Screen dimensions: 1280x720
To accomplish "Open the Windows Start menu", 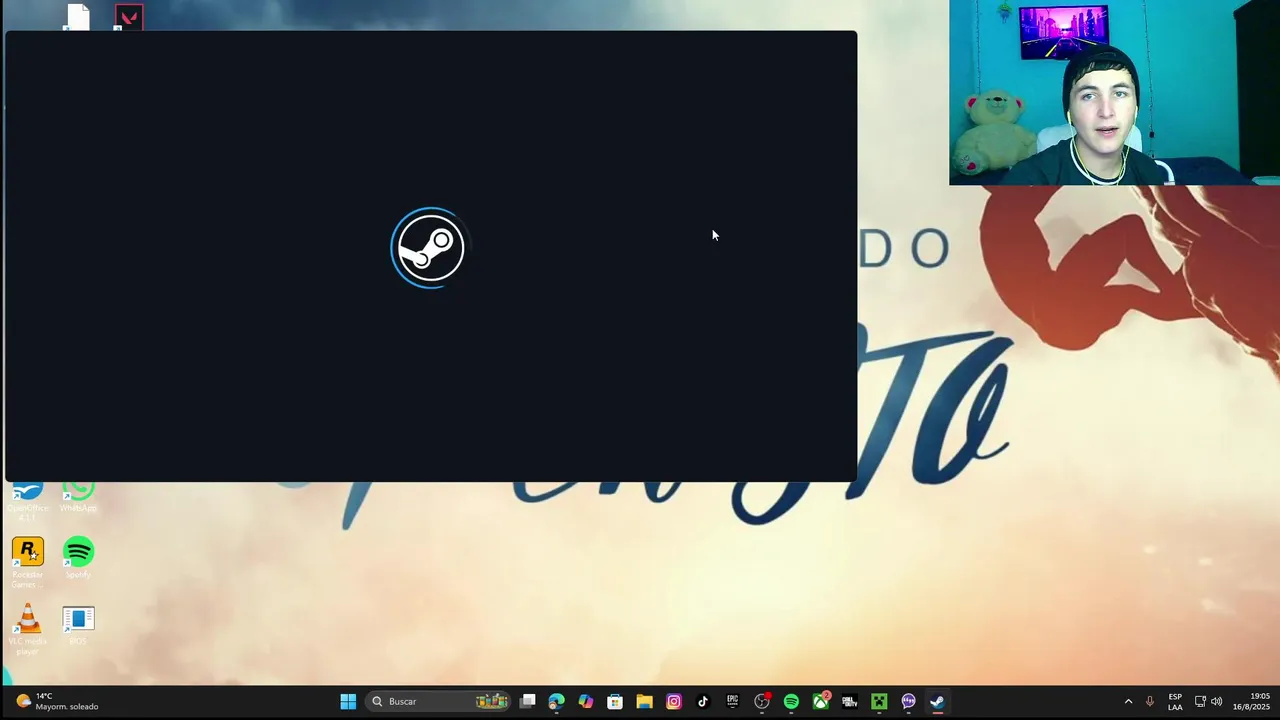I will pos(348,702).
